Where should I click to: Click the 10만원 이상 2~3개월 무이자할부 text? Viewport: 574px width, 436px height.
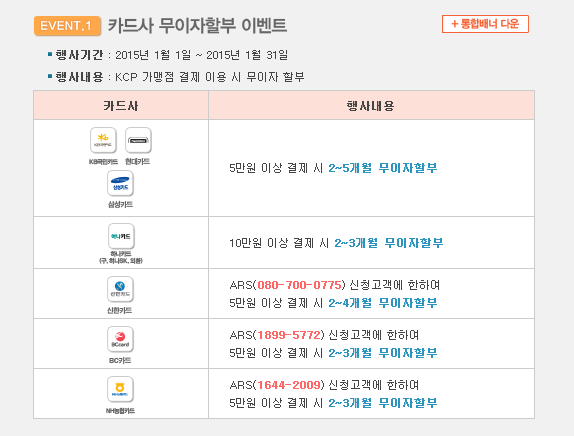tap(336, 243)
